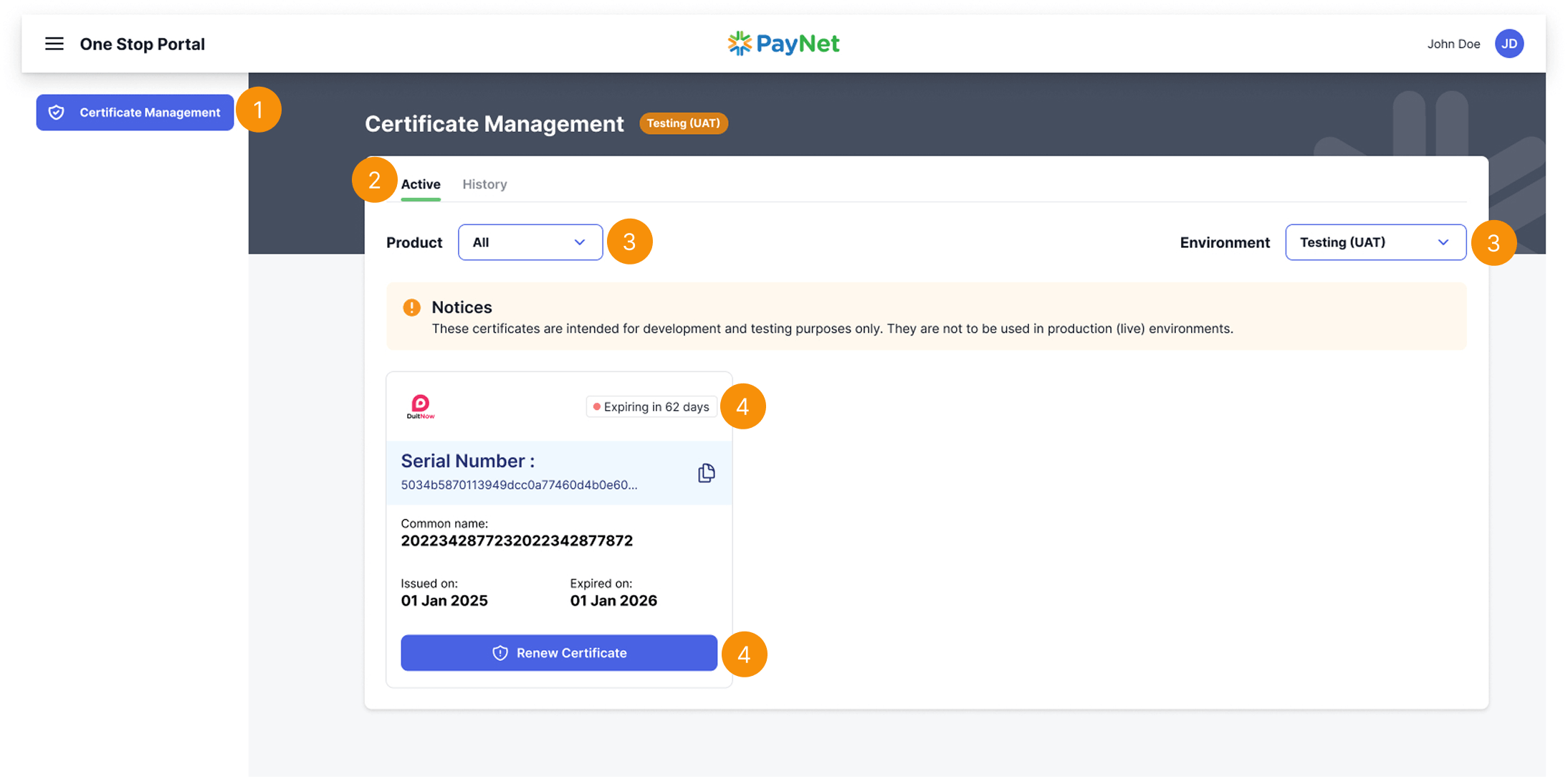Viewport: 1568px width, 777px height.
Task: Select the shield icon on Certificate Management
Action: click(x=57, y=112)
